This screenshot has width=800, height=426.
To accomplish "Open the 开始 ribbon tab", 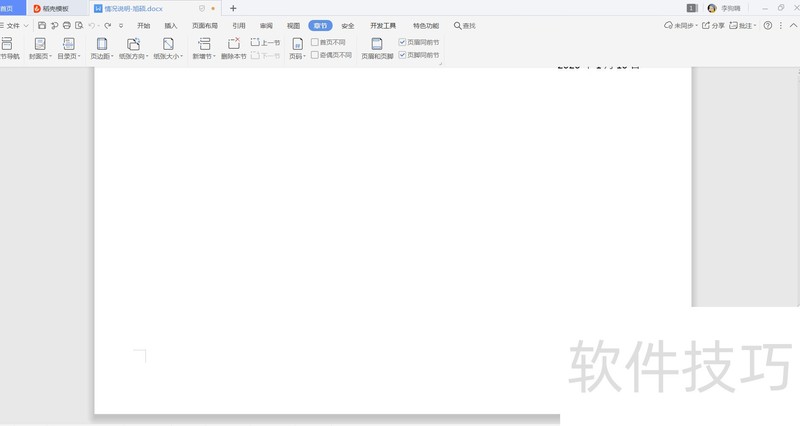I will [143, 26].
